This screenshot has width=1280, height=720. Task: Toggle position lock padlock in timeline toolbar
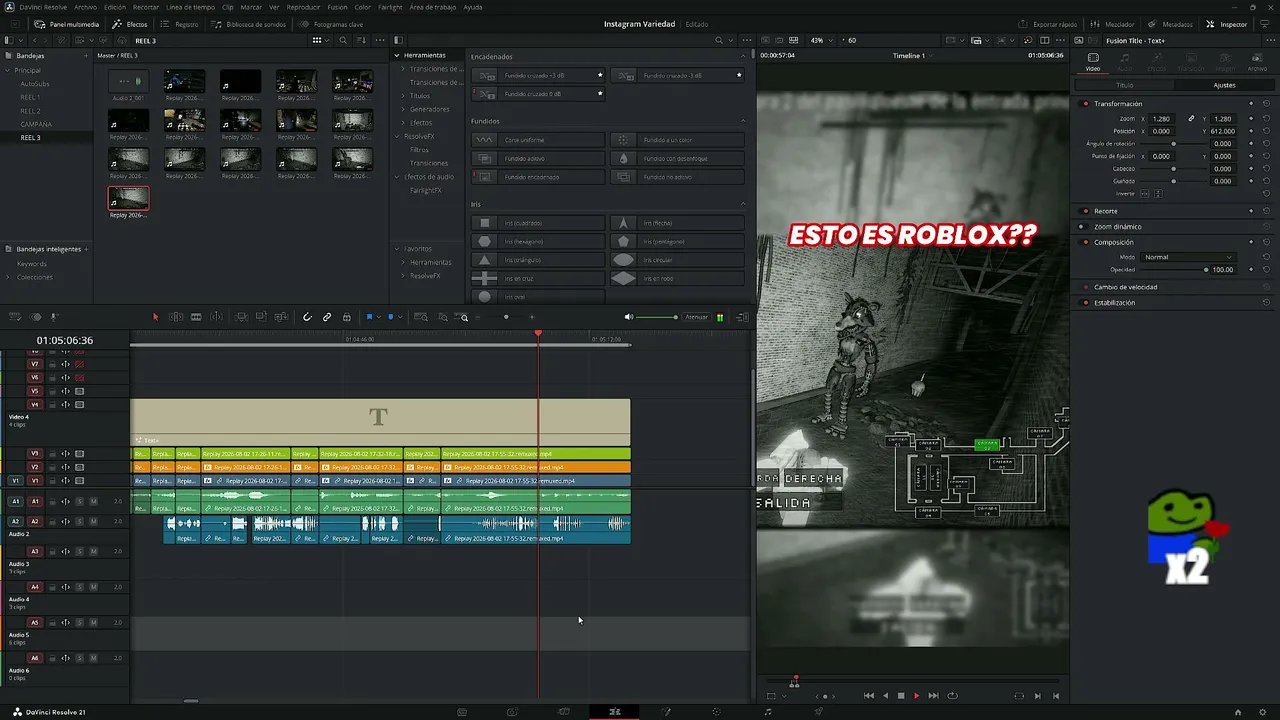[347, 317]
